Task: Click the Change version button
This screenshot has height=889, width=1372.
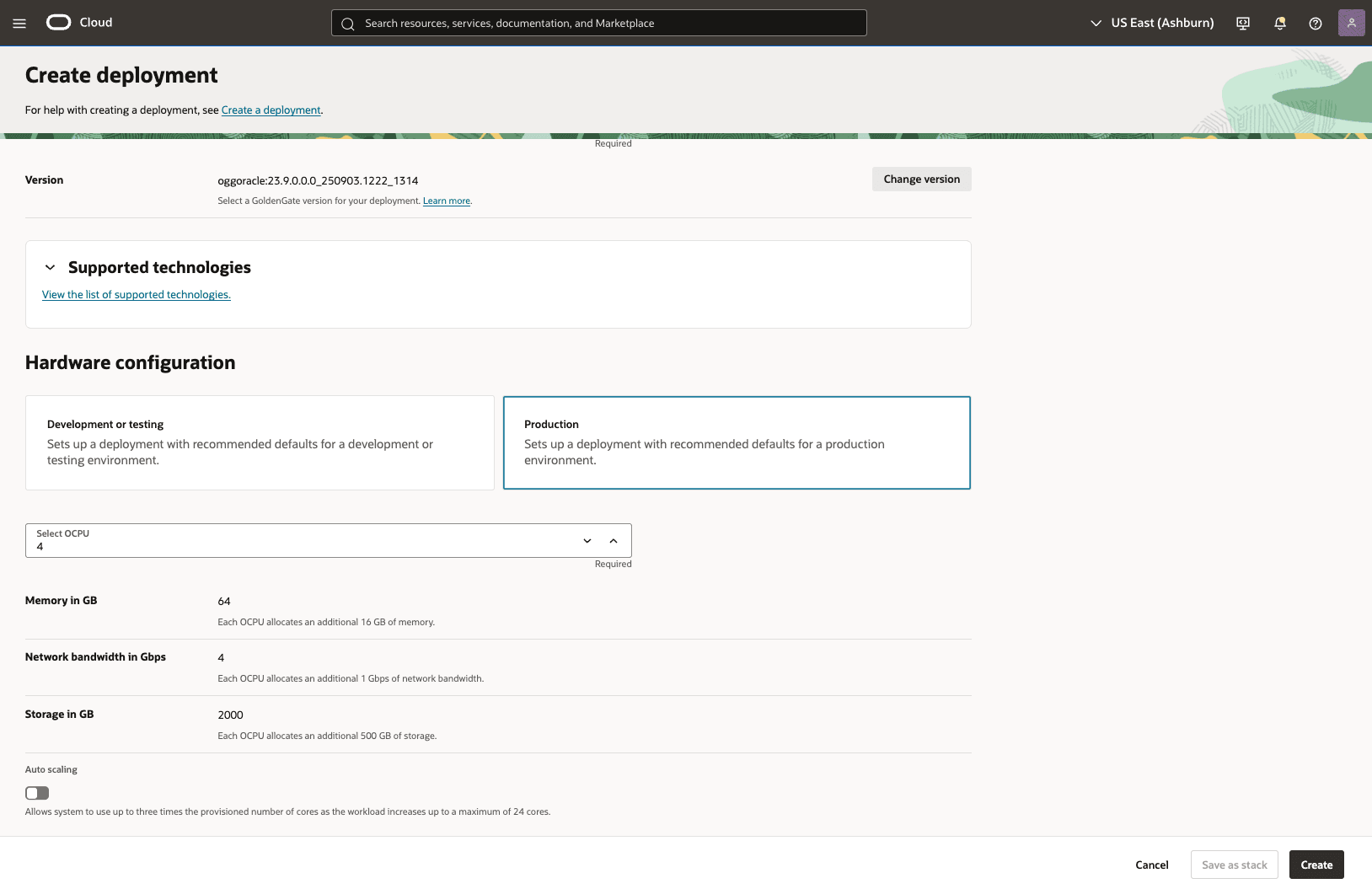Action: coord(921,179)
